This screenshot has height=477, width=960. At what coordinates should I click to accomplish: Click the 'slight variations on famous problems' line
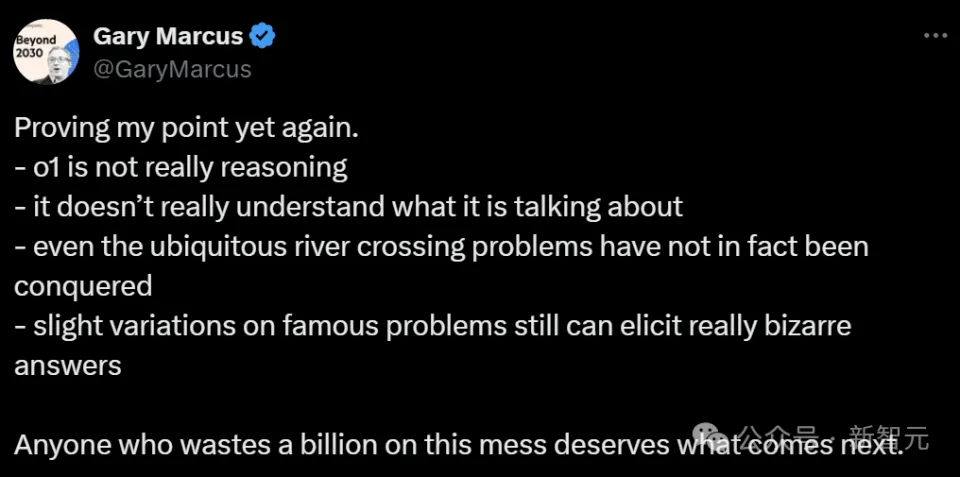432,326
